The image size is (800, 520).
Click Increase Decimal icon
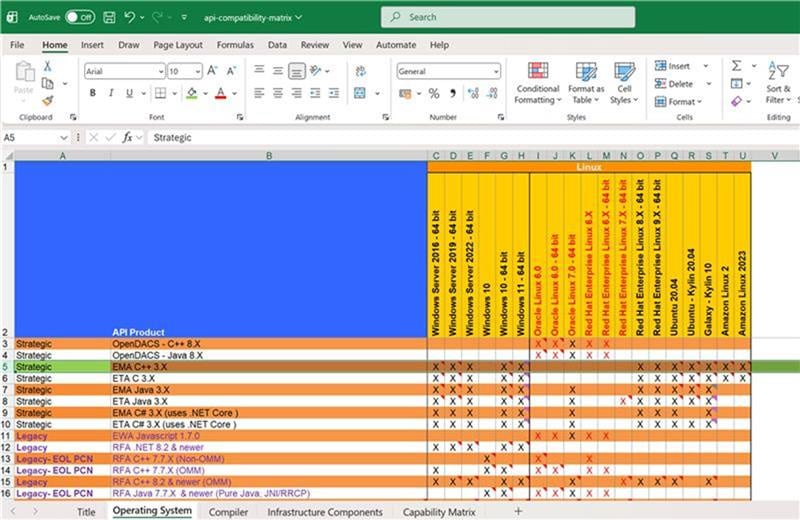[x=473, y=93]
